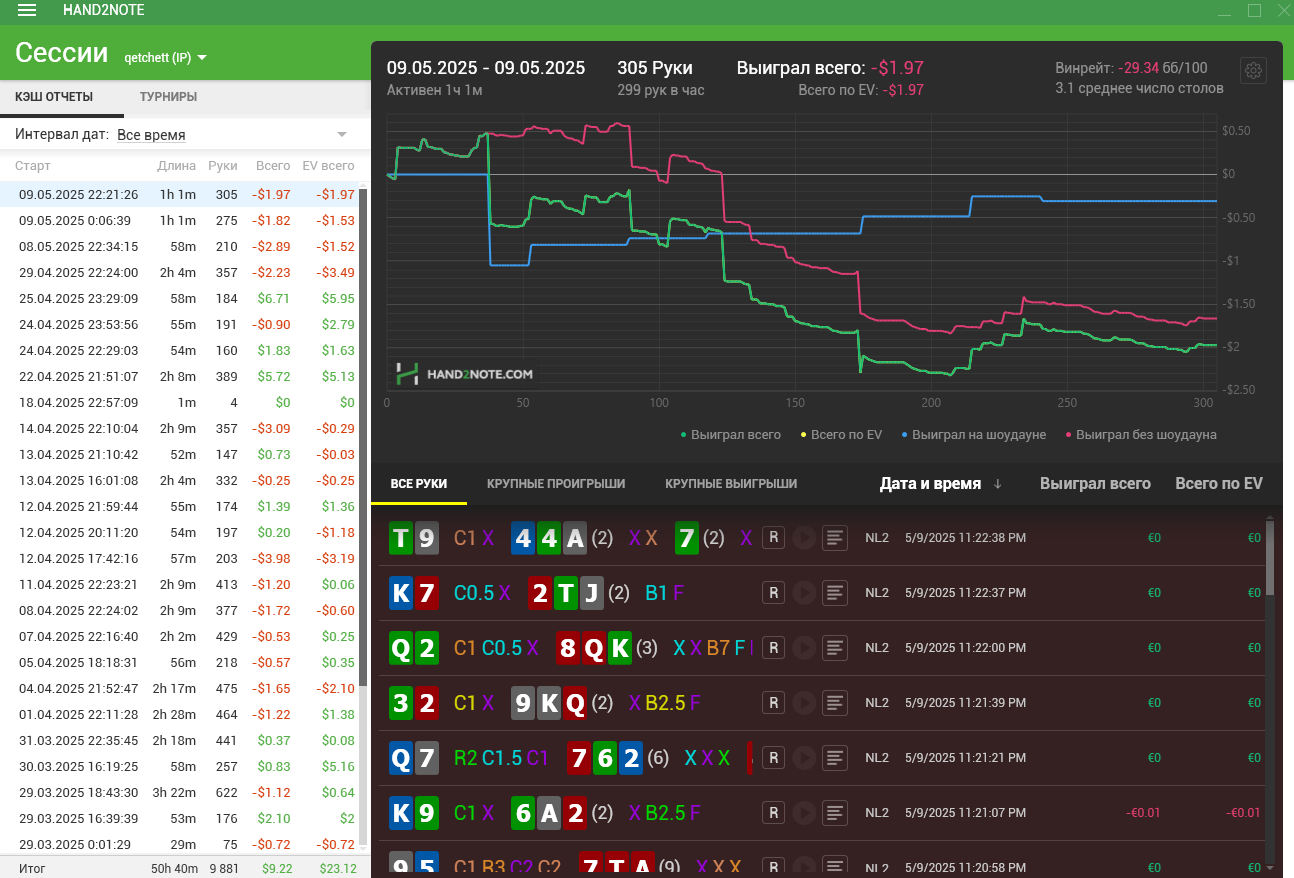Open the hamburger main menu
Screen dimensions: 1294x878
click(x=28, y=11)
